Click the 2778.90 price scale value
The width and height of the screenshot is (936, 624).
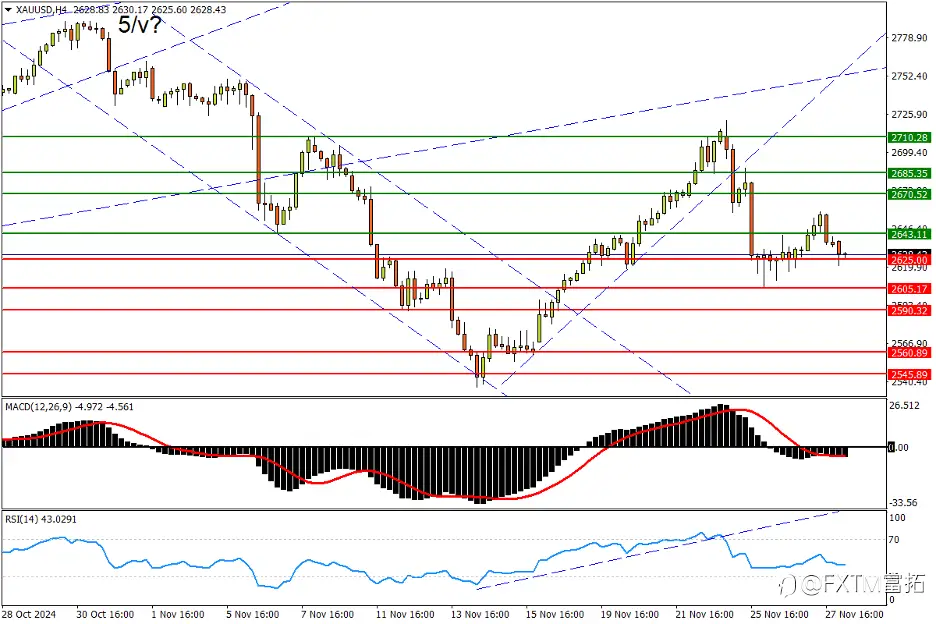tap(909, 38)
